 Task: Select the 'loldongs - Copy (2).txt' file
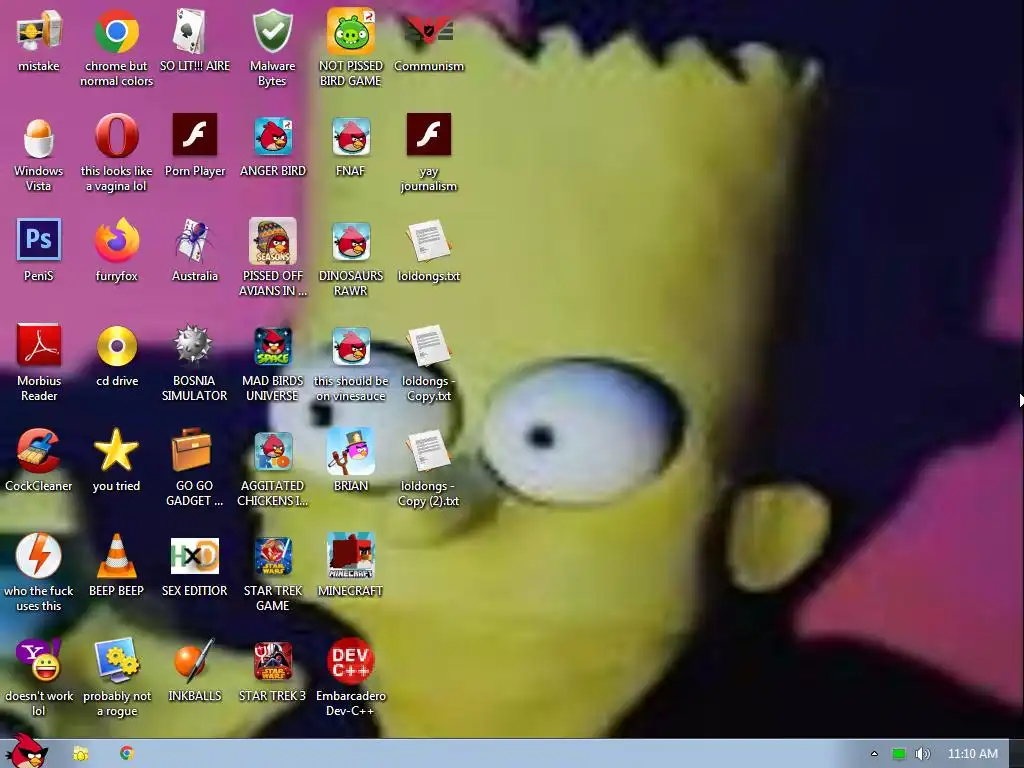click(428, 451)
